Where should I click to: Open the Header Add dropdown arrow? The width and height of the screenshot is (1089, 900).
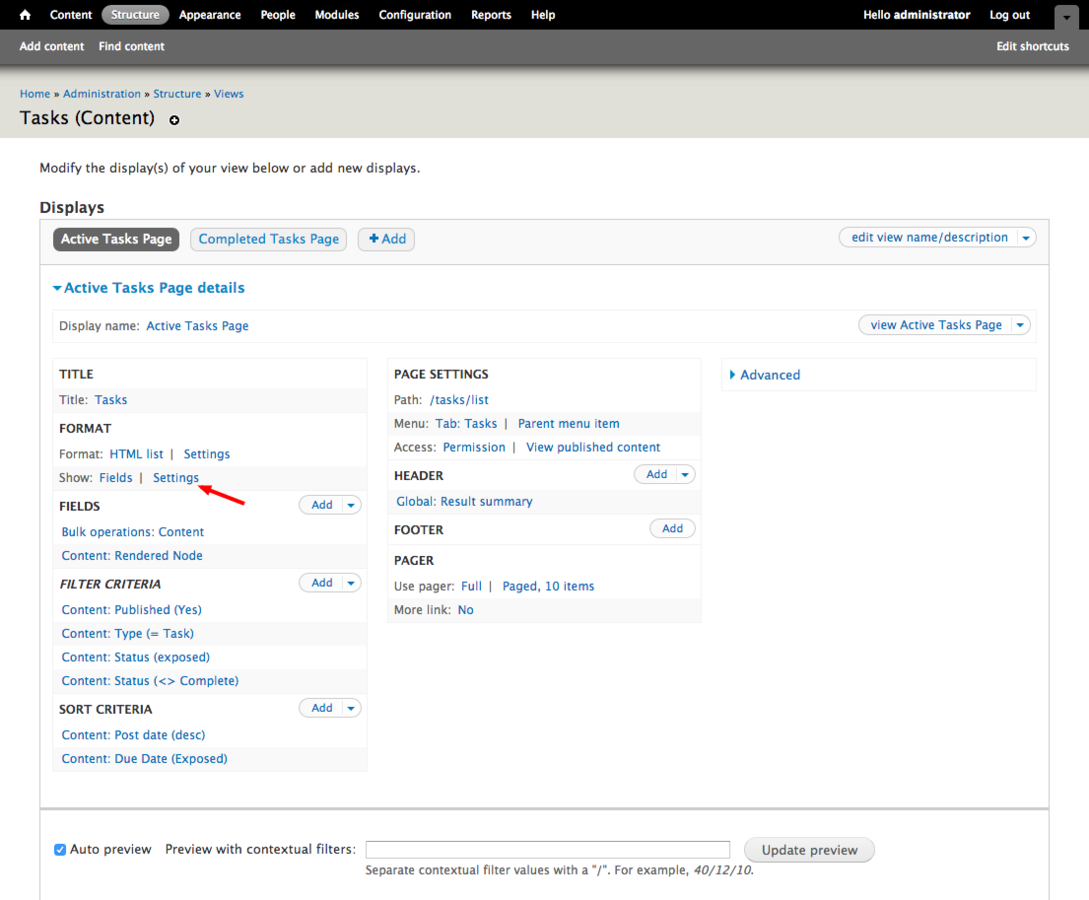[x=685, y=474]
